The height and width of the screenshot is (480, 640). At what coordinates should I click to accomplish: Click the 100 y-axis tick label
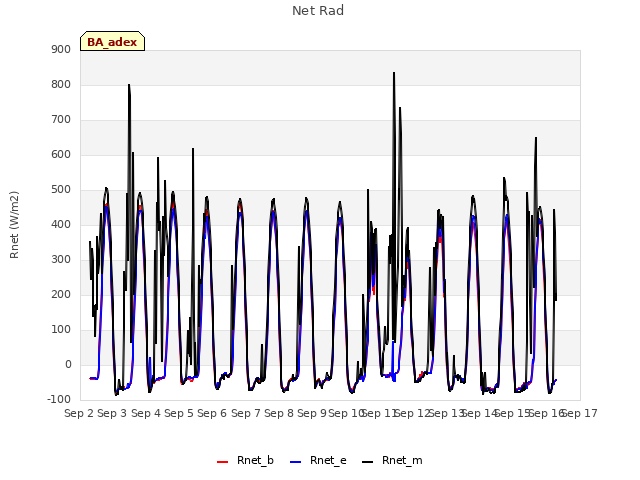pos(61,330)
